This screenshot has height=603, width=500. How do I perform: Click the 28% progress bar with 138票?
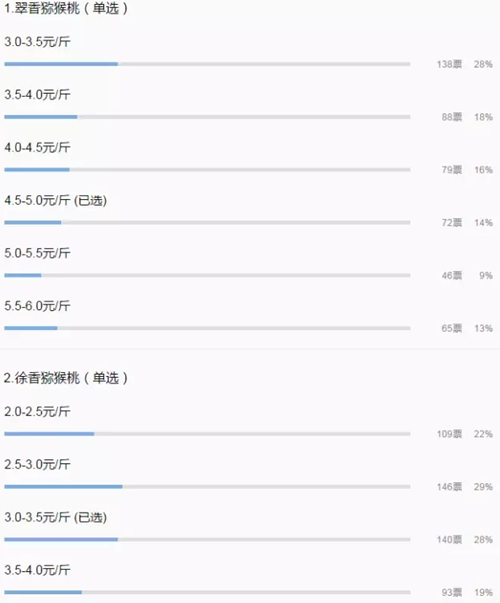[x=207, y=64]
